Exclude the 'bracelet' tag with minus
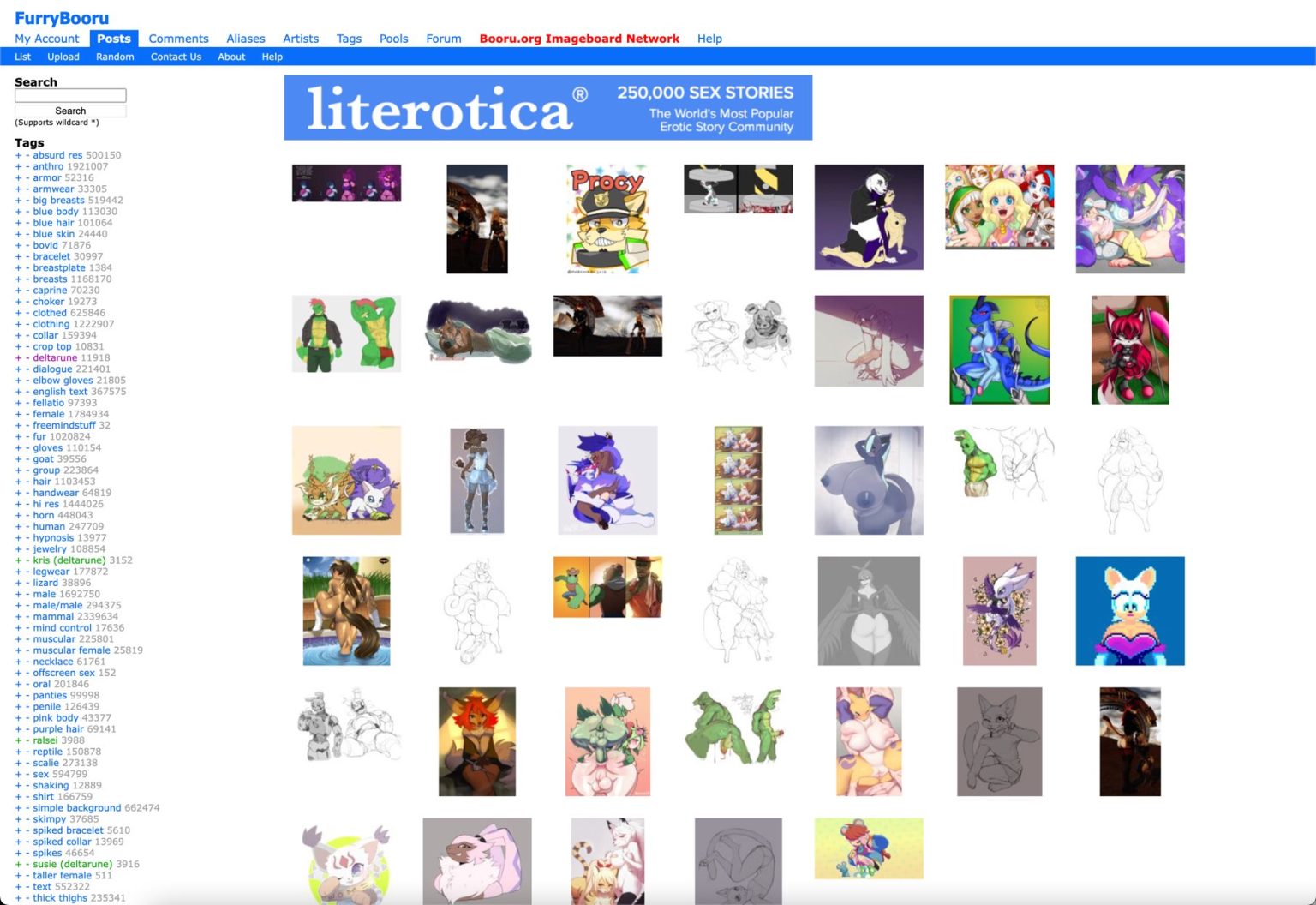Image resolution: width=1316 pixels, height=905 pixels. click(x=27, y=256)
